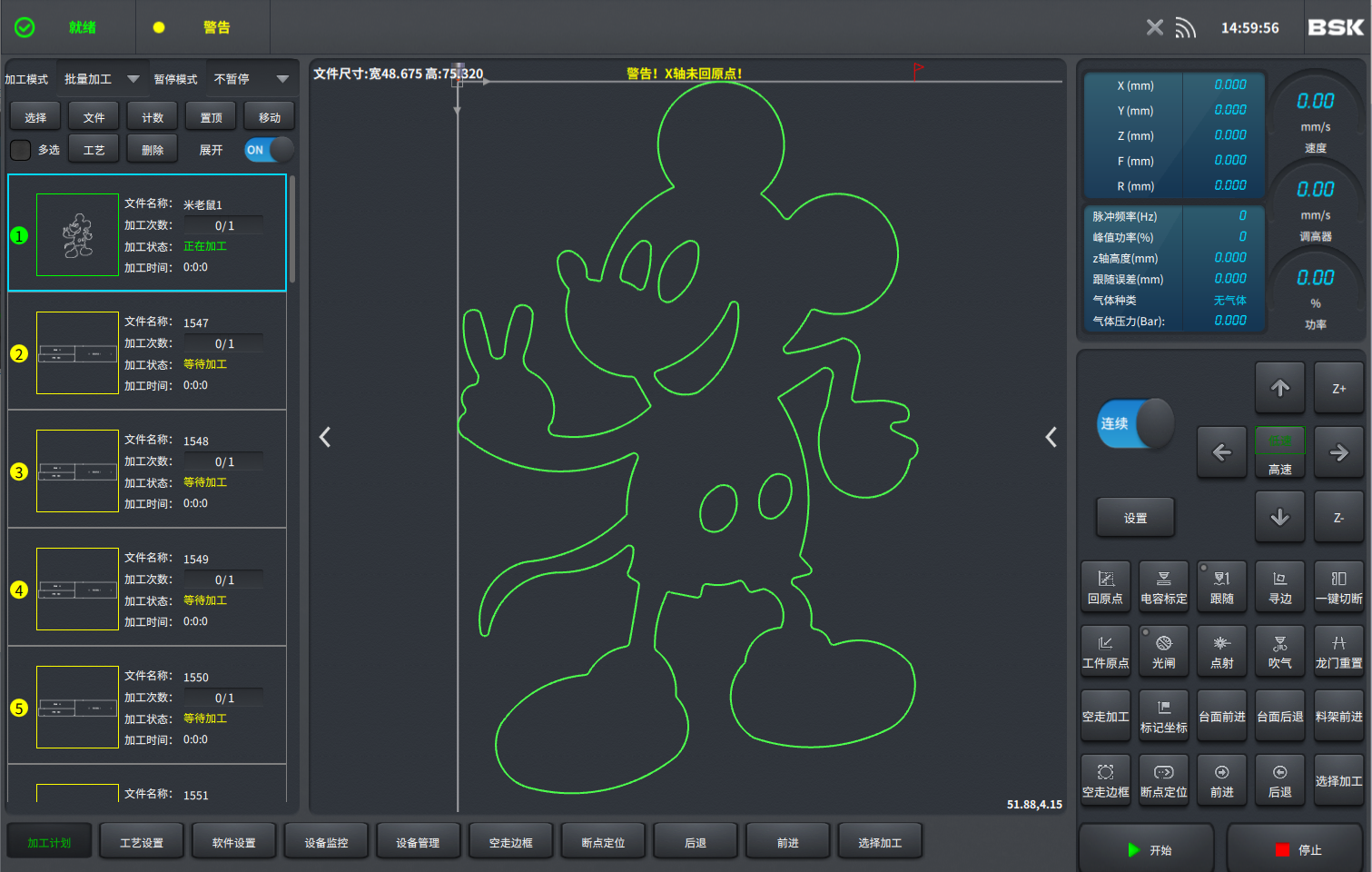Run 空走边框 frame dry run in right panel

(1105, 779)
